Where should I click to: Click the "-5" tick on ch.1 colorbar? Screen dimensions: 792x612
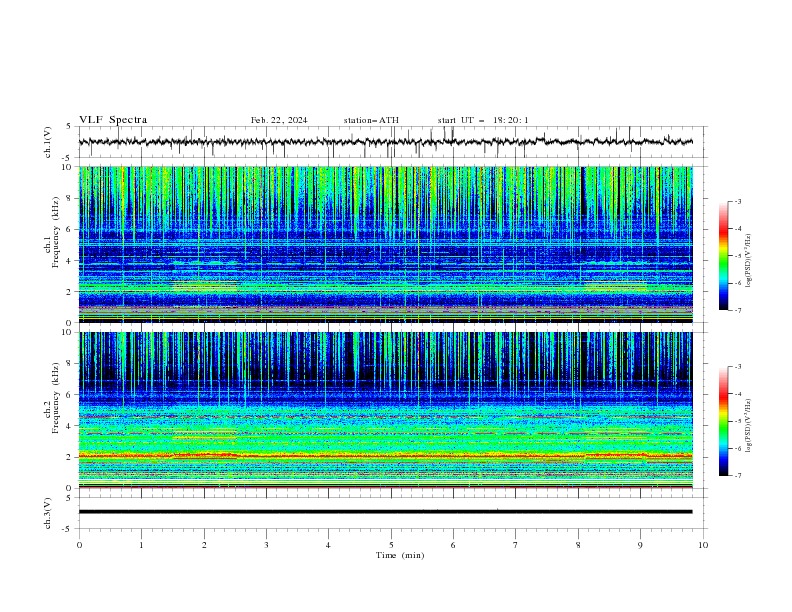tap(737, 256)
